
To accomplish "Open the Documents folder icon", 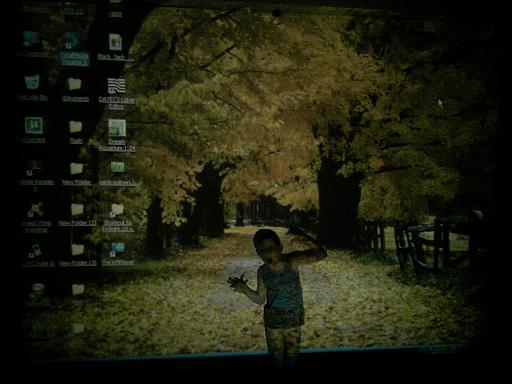I will click(x=75, y=84).
